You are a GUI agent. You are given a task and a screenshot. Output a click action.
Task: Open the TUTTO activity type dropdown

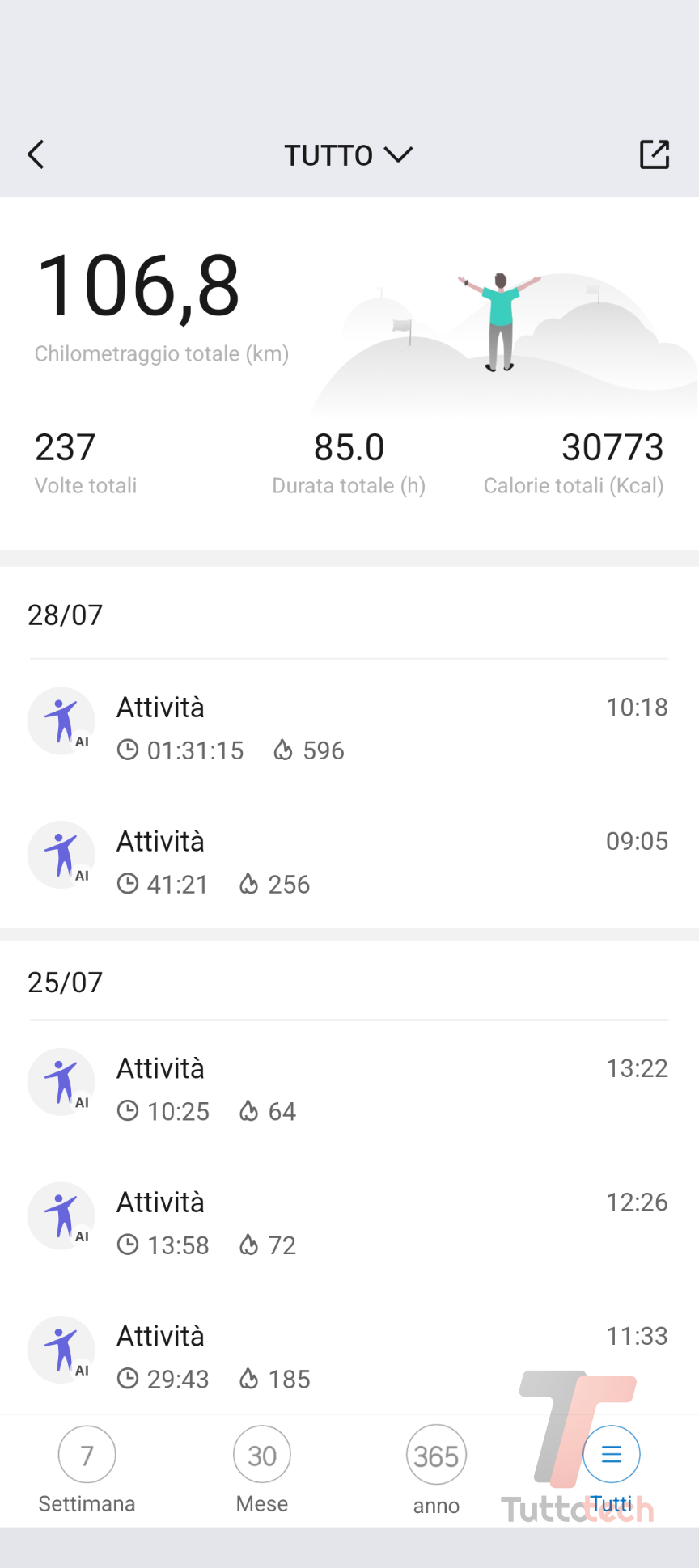click(x=349, y=154)
